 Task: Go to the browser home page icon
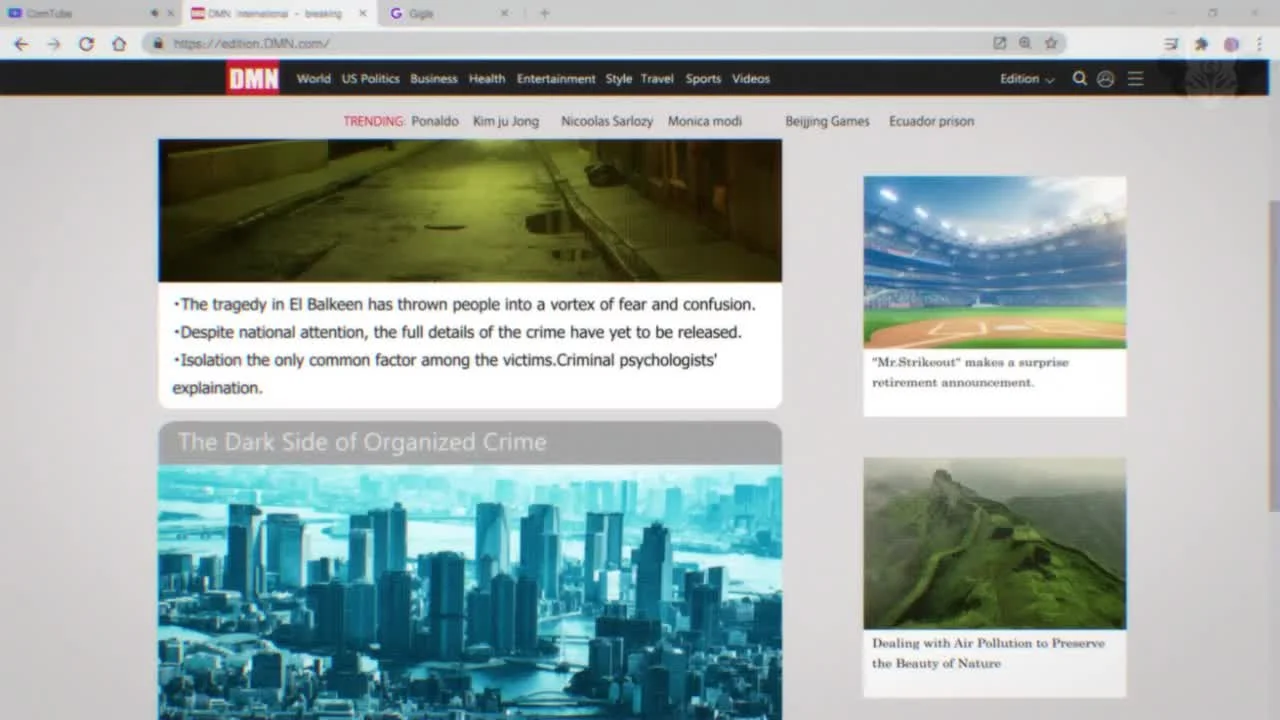coord(119,44)
